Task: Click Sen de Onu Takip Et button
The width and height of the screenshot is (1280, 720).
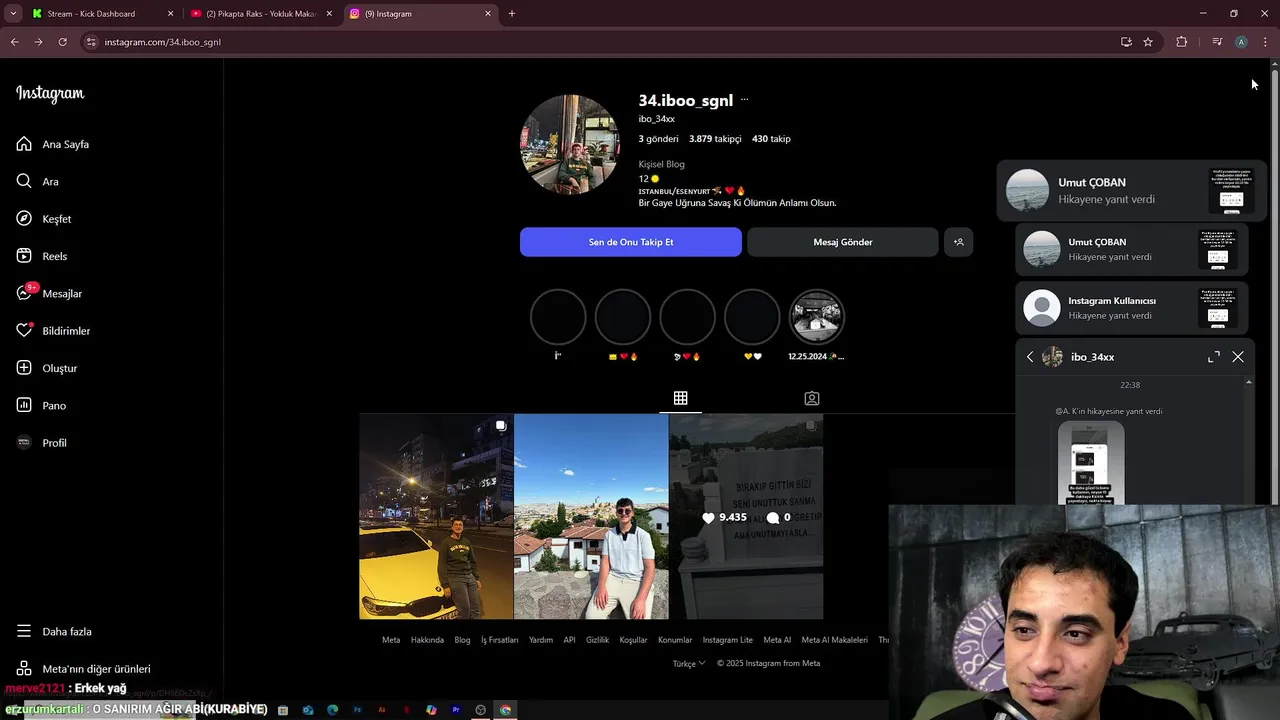Action: [631, 242]
